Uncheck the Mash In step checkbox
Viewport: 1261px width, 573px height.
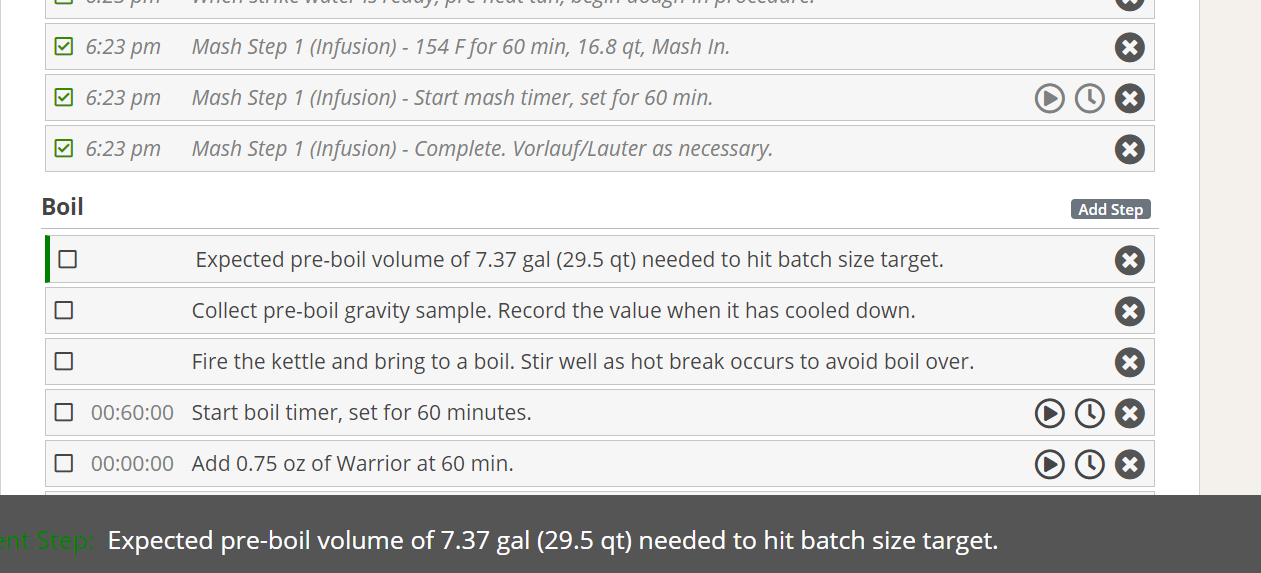64,46
